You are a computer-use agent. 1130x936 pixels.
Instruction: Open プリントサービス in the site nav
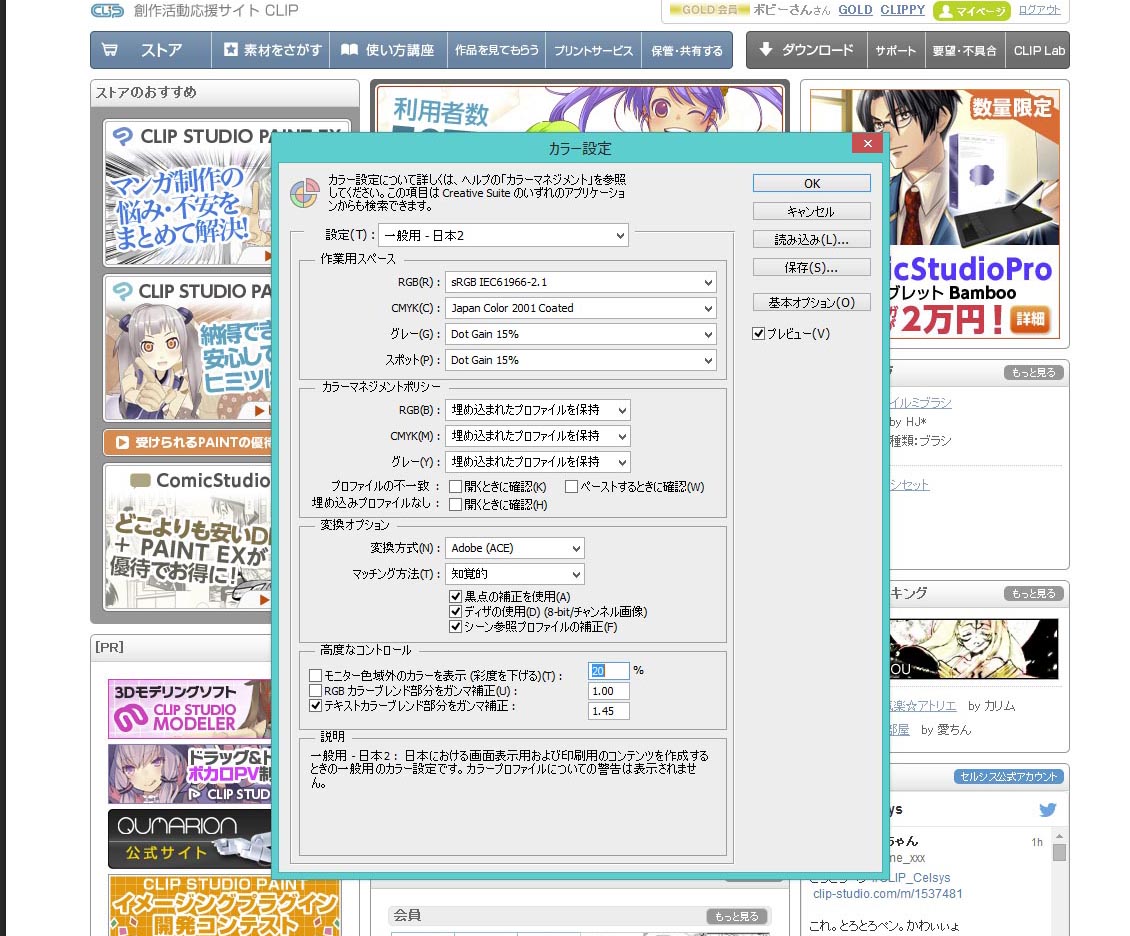click(x=594, y=50)
